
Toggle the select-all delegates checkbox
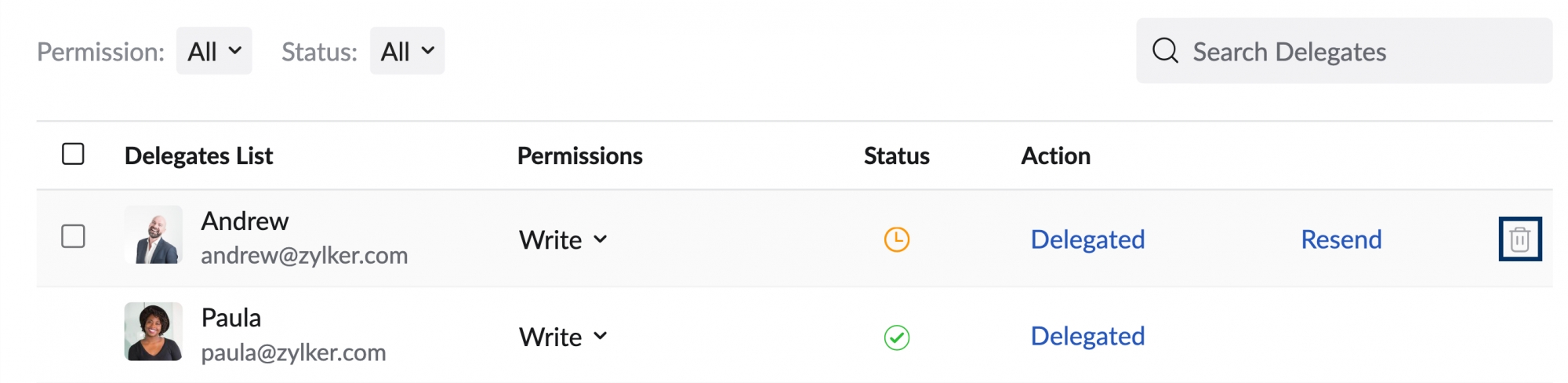coord(73,154)
